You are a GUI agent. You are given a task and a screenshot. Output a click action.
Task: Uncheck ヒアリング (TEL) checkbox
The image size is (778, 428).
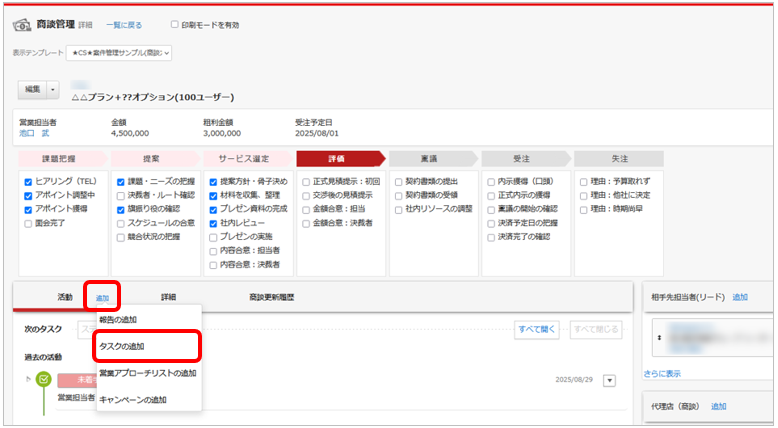point(27,181)
